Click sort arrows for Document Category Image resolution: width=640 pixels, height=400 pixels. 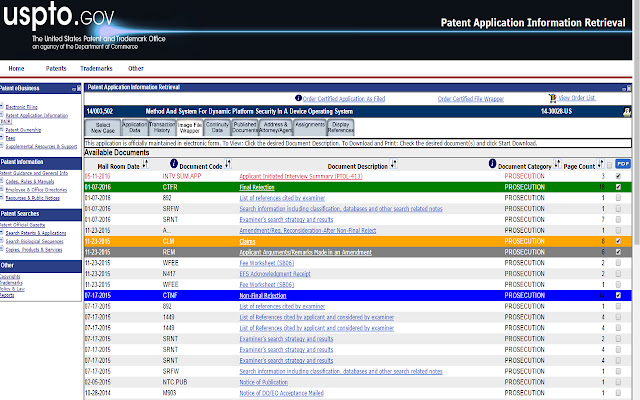pos(557,164)
